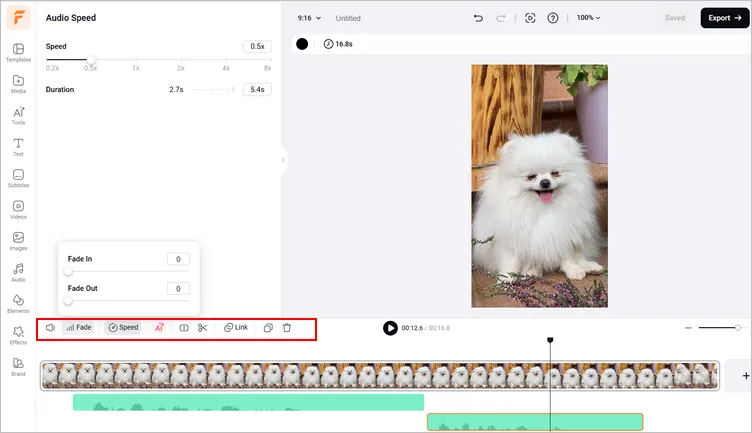Image resolution: width=752 pixels, height=433 pixels.
Task: Open the Effects sidebar panel
Action: [18, 336]
